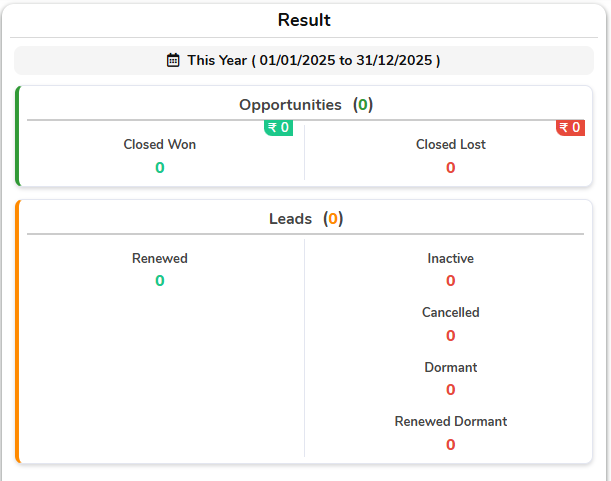Open the Closed Won count value
Image resolution: width=611 pixels, height=481 pixels.
[x=160, y=168]
